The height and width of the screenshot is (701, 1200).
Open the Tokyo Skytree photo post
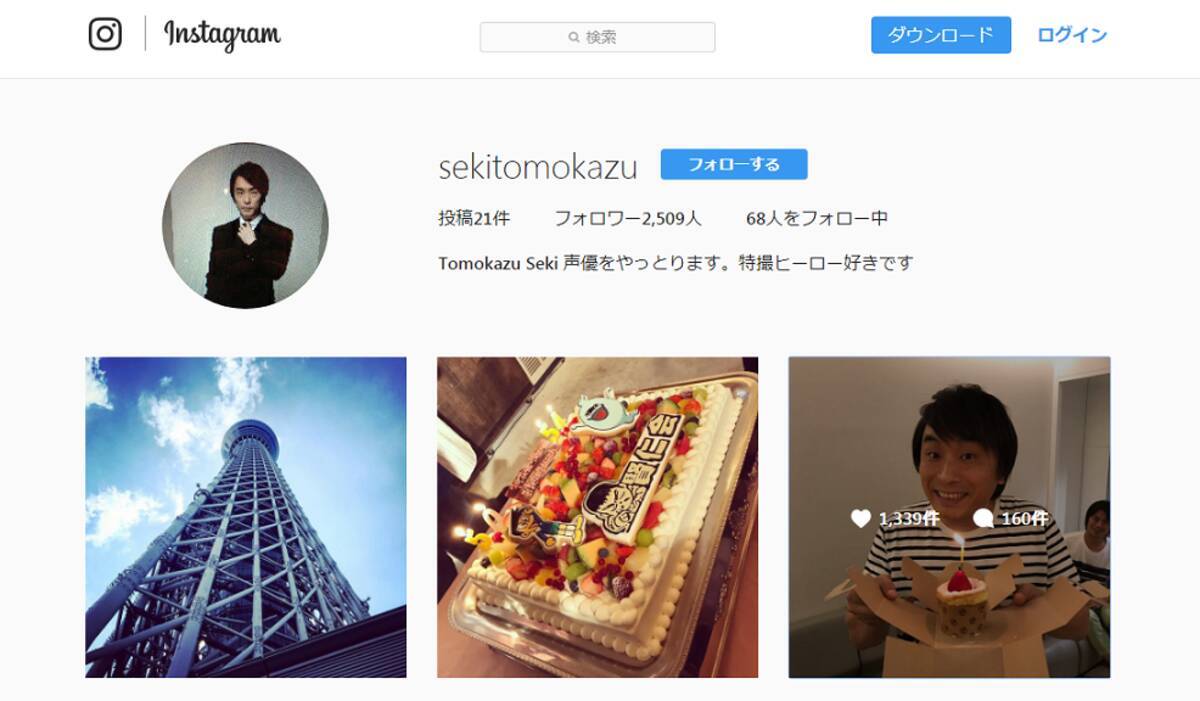[246, 517]
